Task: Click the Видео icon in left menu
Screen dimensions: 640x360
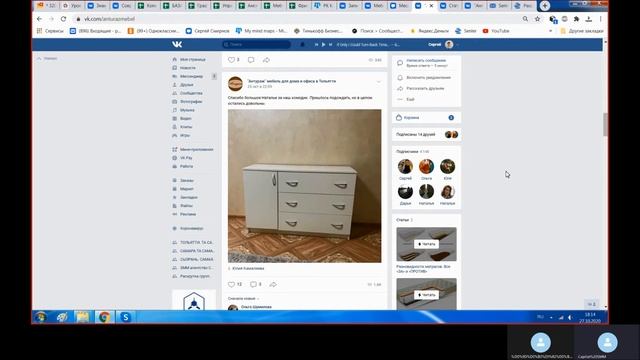Action: point(175,118)
